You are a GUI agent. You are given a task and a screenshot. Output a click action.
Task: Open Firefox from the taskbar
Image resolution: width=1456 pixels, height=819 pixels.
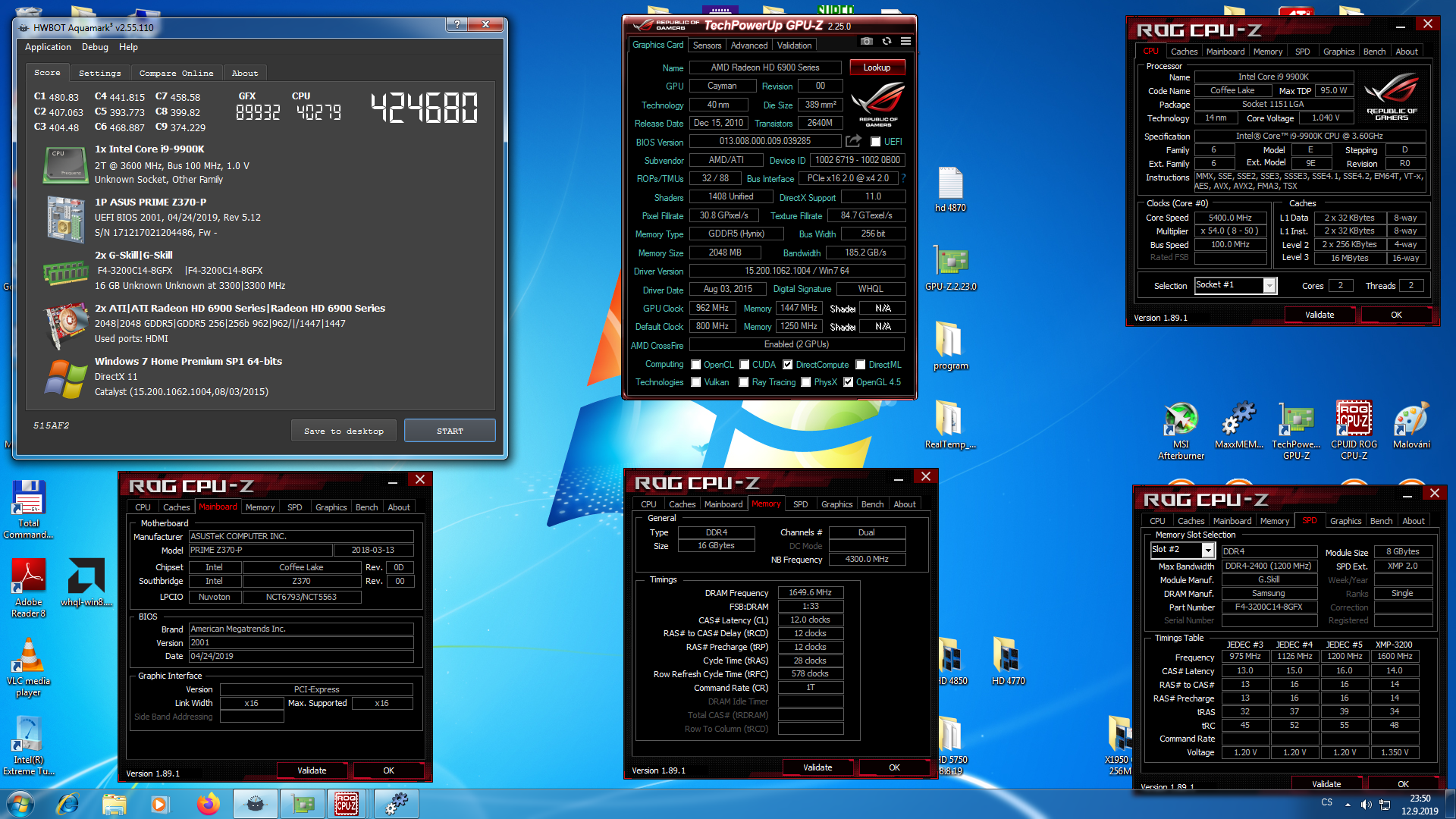208,804
